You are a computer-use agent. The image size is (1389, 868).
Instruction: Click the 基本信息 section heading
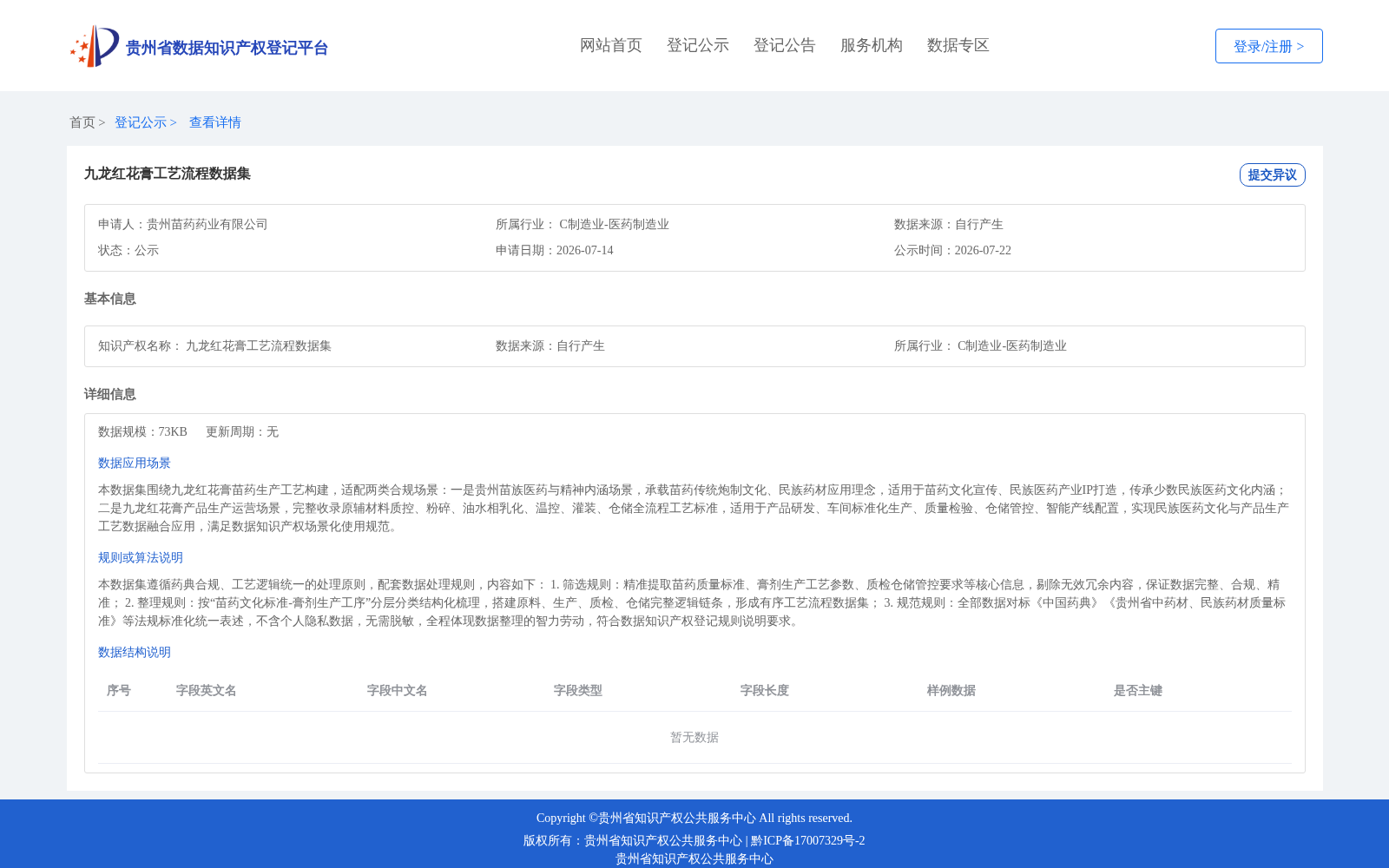tap(110, 299)
